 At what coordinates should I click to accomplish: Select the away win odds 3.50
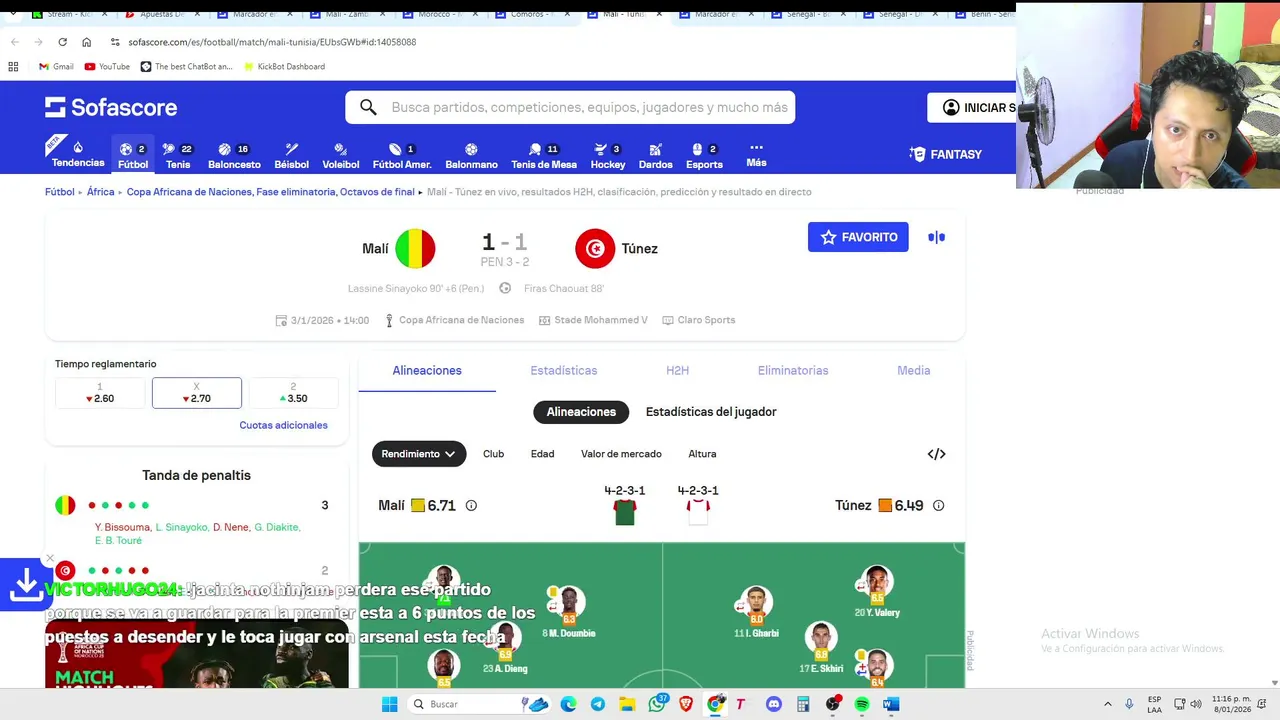coord(293,393)
